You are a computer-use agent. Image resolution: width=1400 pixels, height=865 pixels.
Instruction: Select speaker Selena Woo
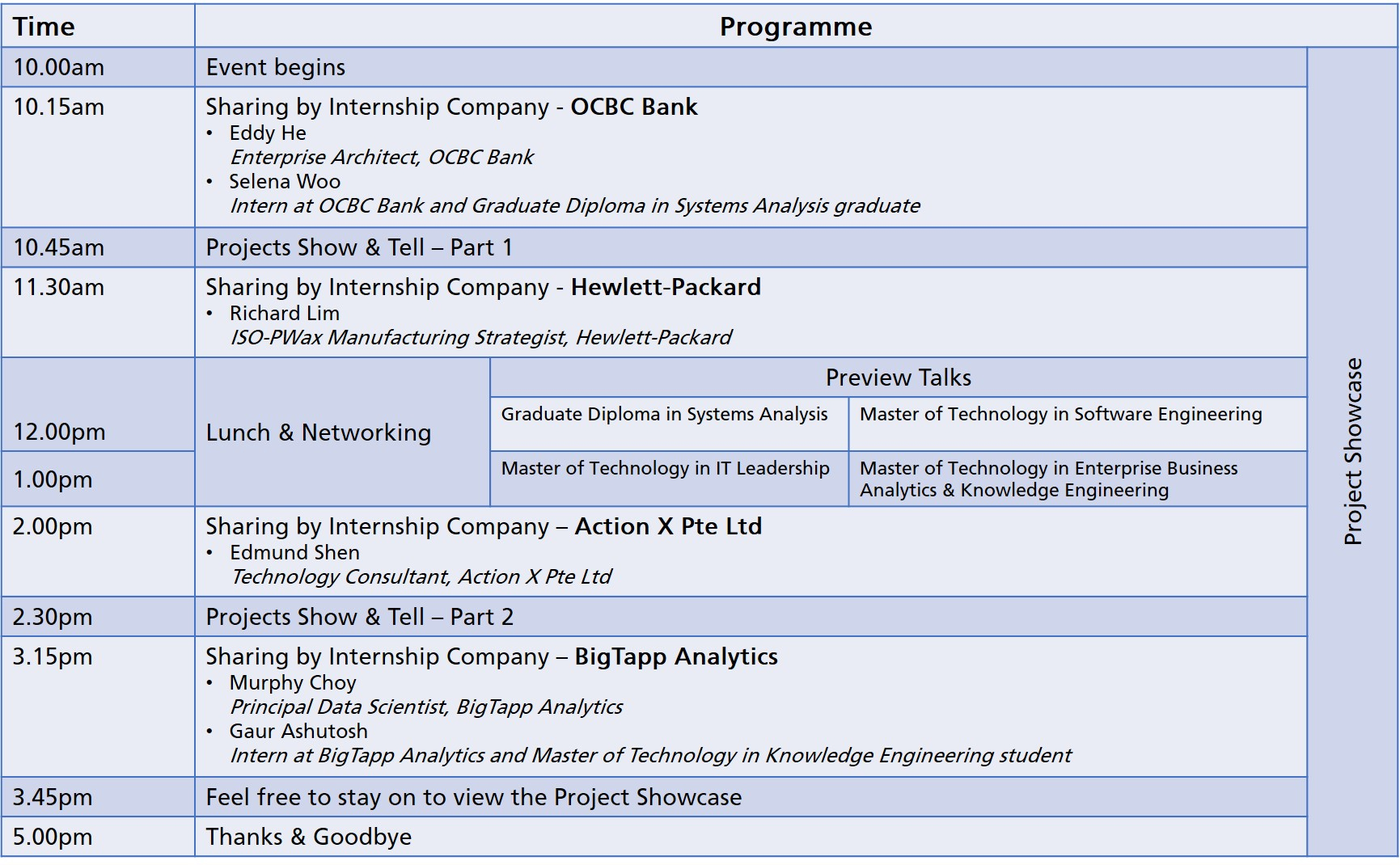tap(285, 181)
